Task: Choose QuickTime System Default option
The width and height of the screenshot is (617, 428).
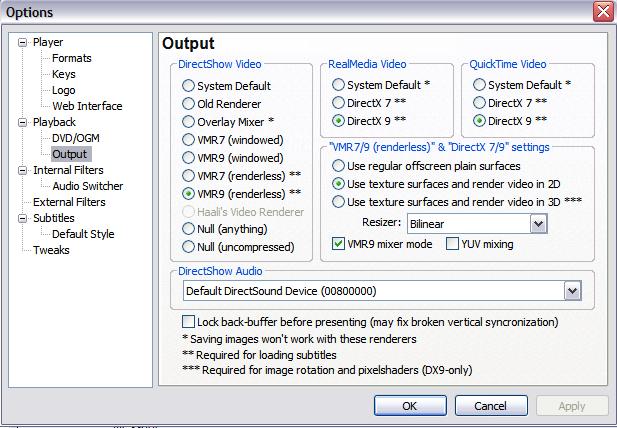Action: pos(479,85)
